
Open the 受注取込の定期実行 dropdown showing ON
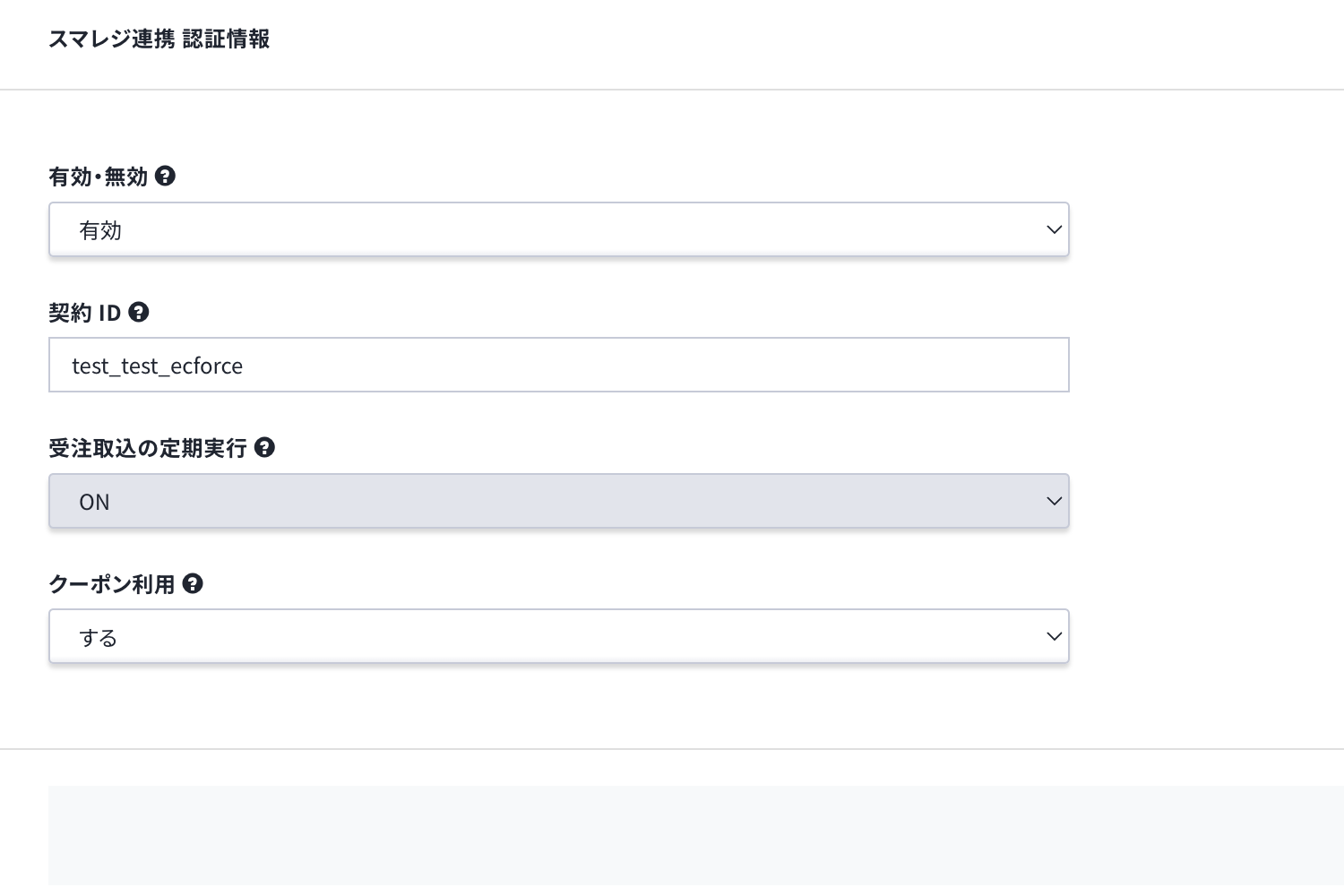tap(559, 501)
